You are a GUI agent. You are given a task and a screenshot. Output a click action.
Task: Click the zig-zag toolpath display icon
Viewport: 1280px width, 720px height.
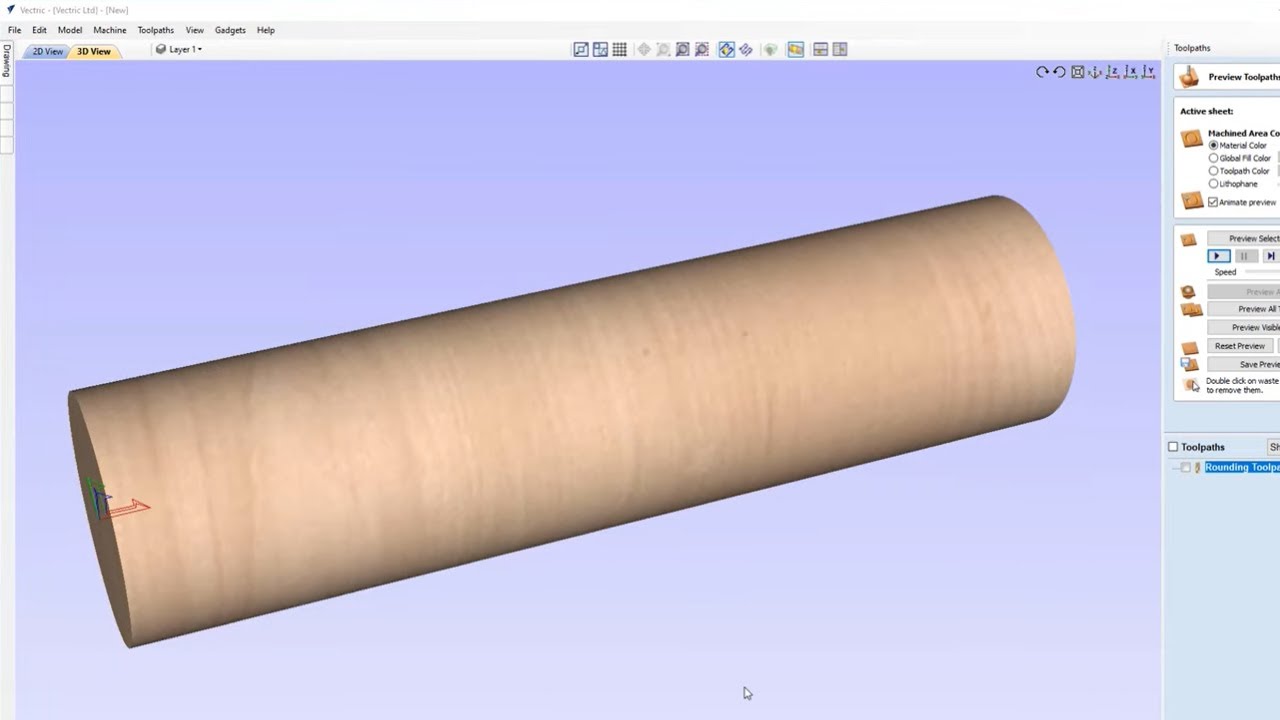[746, 49]
